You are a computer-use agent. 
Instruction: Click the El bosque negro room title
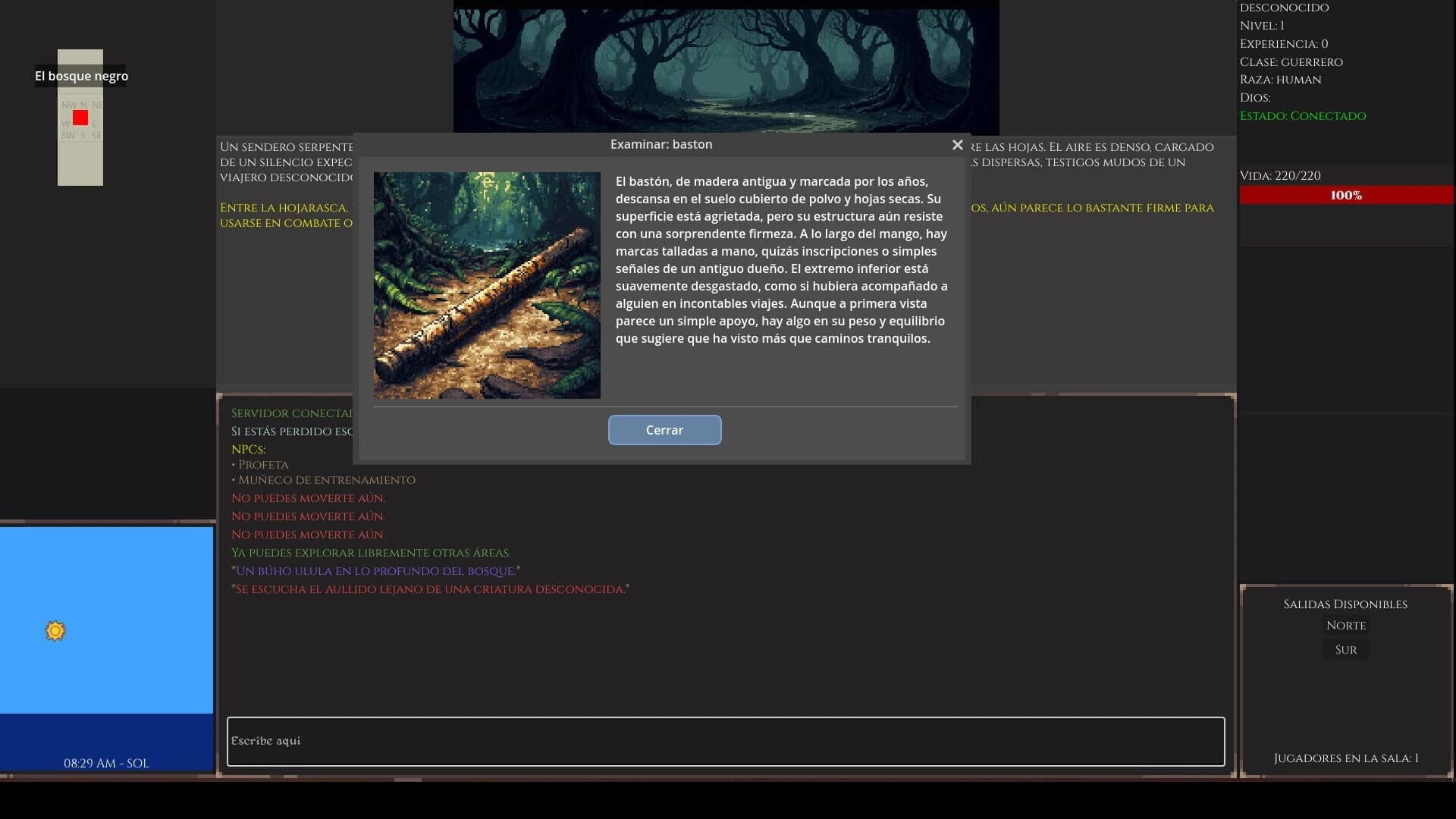tap(80, 76)
